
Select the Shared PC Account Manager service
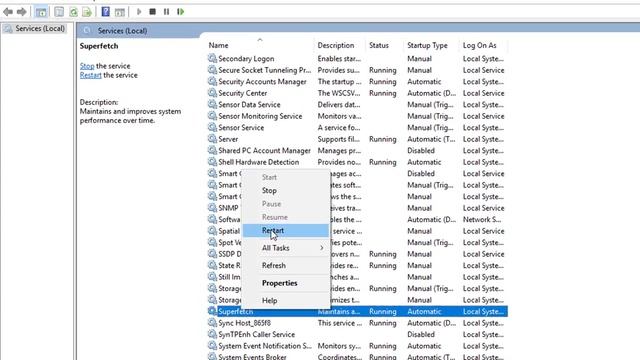[x=264, y=151]
